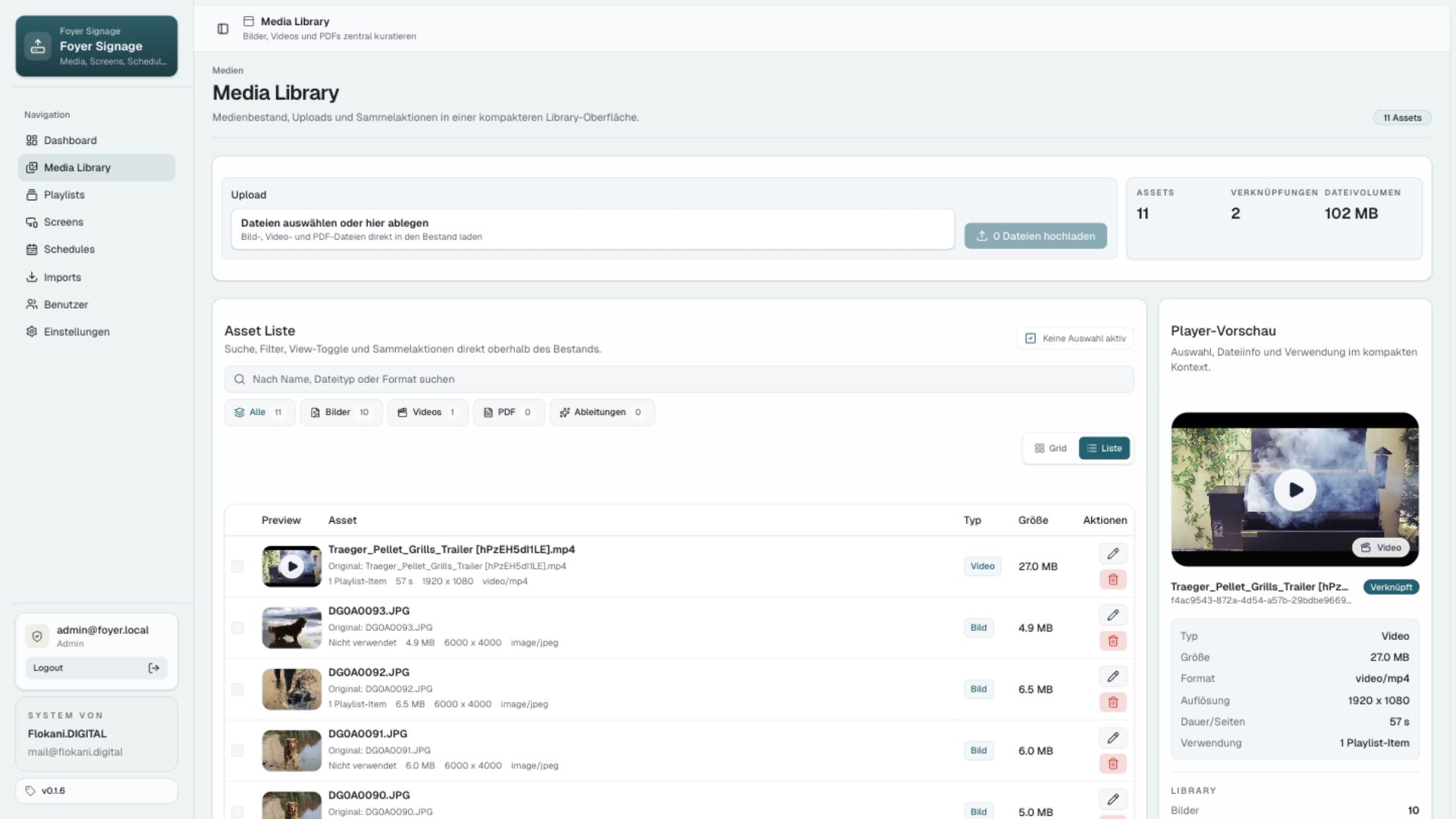The image size is (1456, 819).
Task: Focus the asset search field
Action: click(x=679, y=379)
